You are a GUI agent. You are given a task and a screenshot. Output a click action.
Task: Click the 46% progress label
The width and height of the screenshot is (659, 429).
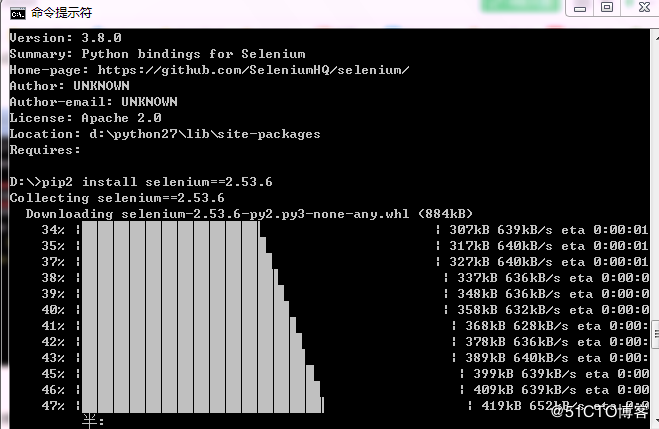[x=53, y=390]
